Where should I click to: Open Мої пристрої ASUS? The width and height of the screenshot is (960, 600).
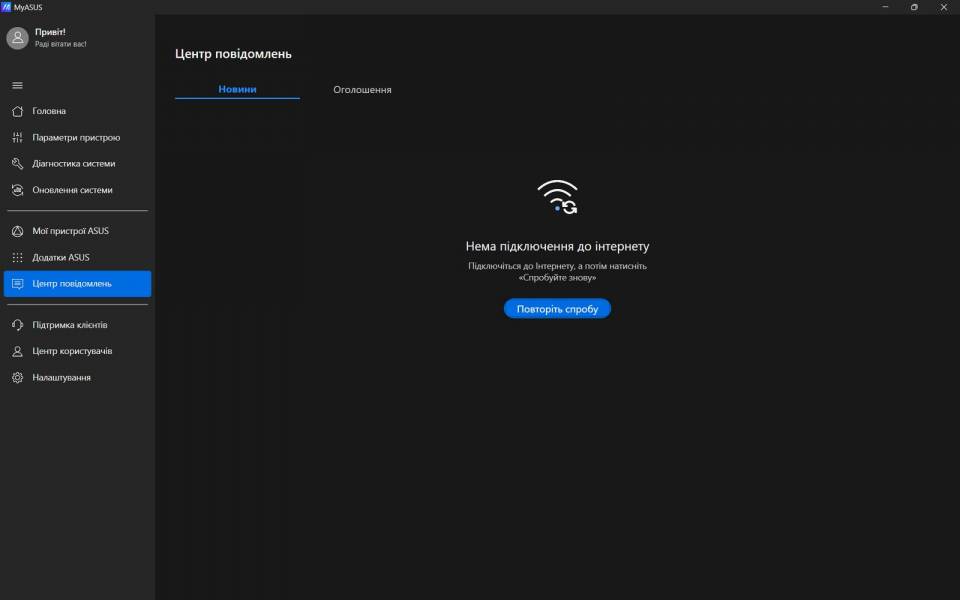click(x=77, y=231)
